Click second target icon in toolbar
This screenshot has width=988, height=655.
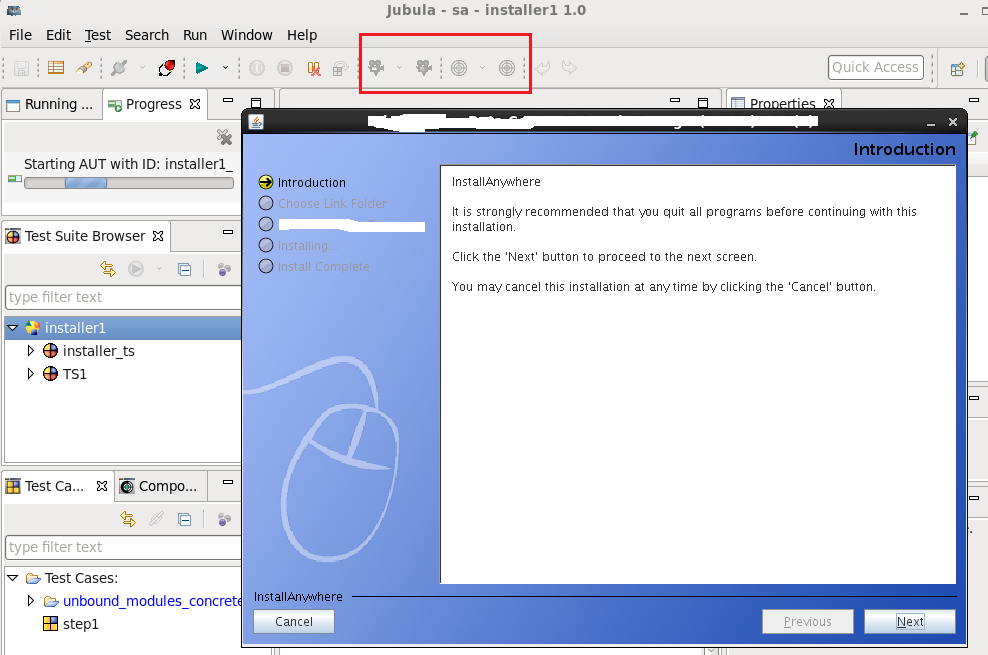507,68
